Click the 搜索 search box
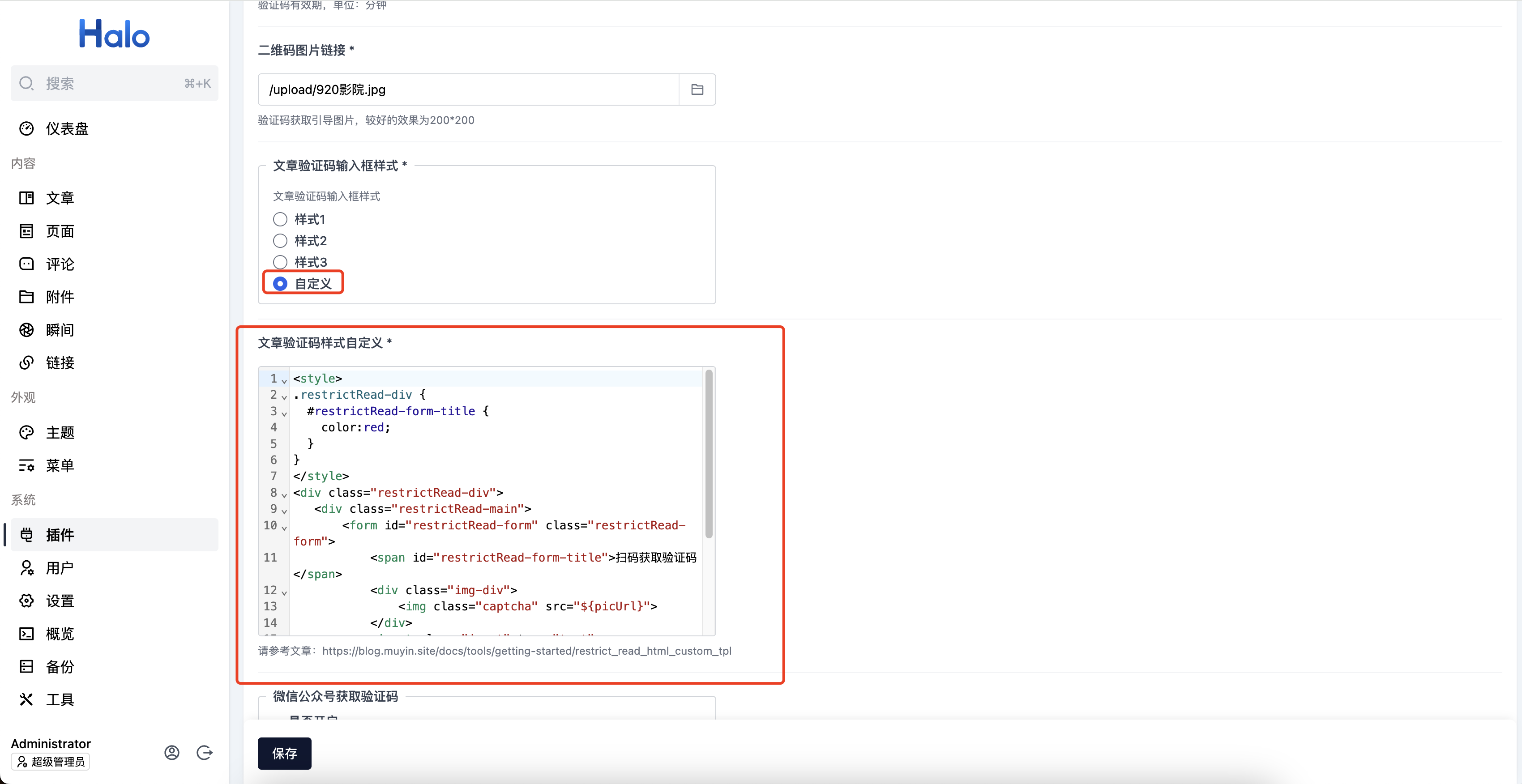Screen dimensions: 1522x784 (x=114, y=83)
